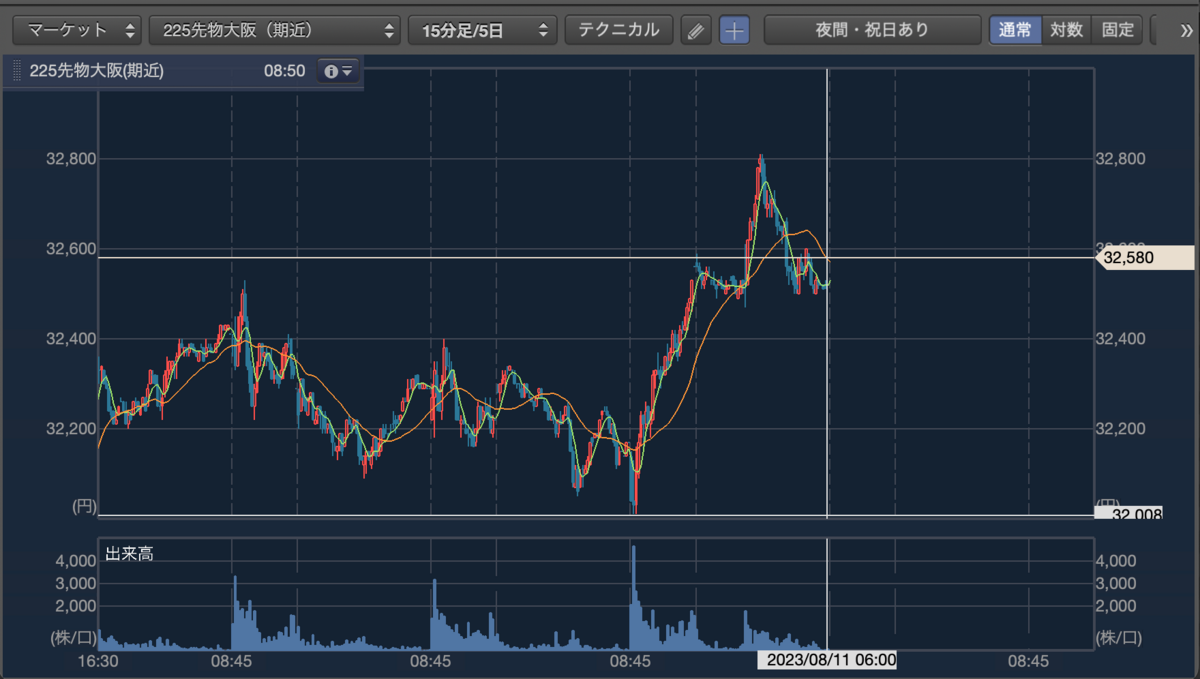Click the right-axis 32,800 price label
The height and width of the screenshot is (679, 1200).
(1121, 158)
